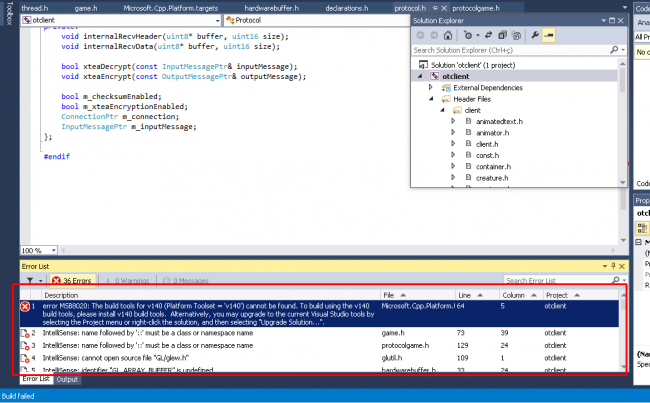This screenshot has width=650, height=403.
Task: Sort errors by the Column header
Action: click(521, 295)
